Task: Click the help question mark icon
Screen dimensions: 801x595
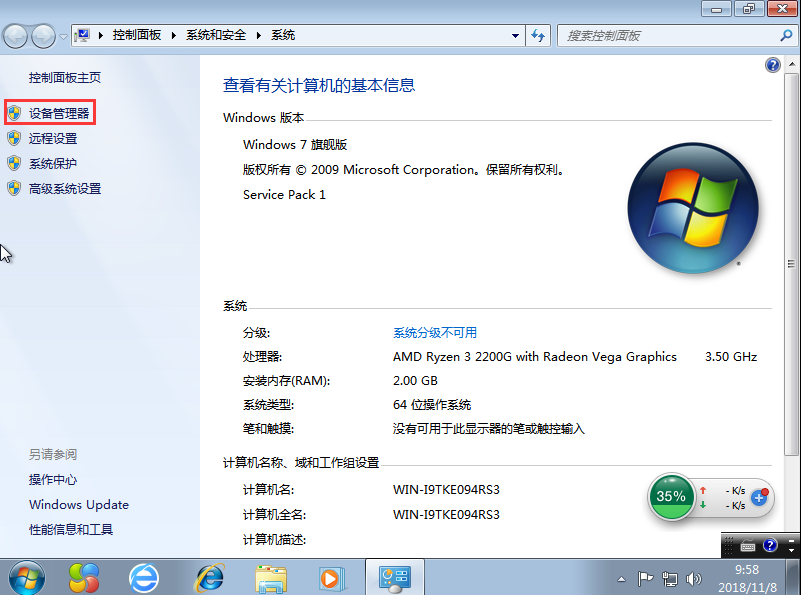Action: 772,65
